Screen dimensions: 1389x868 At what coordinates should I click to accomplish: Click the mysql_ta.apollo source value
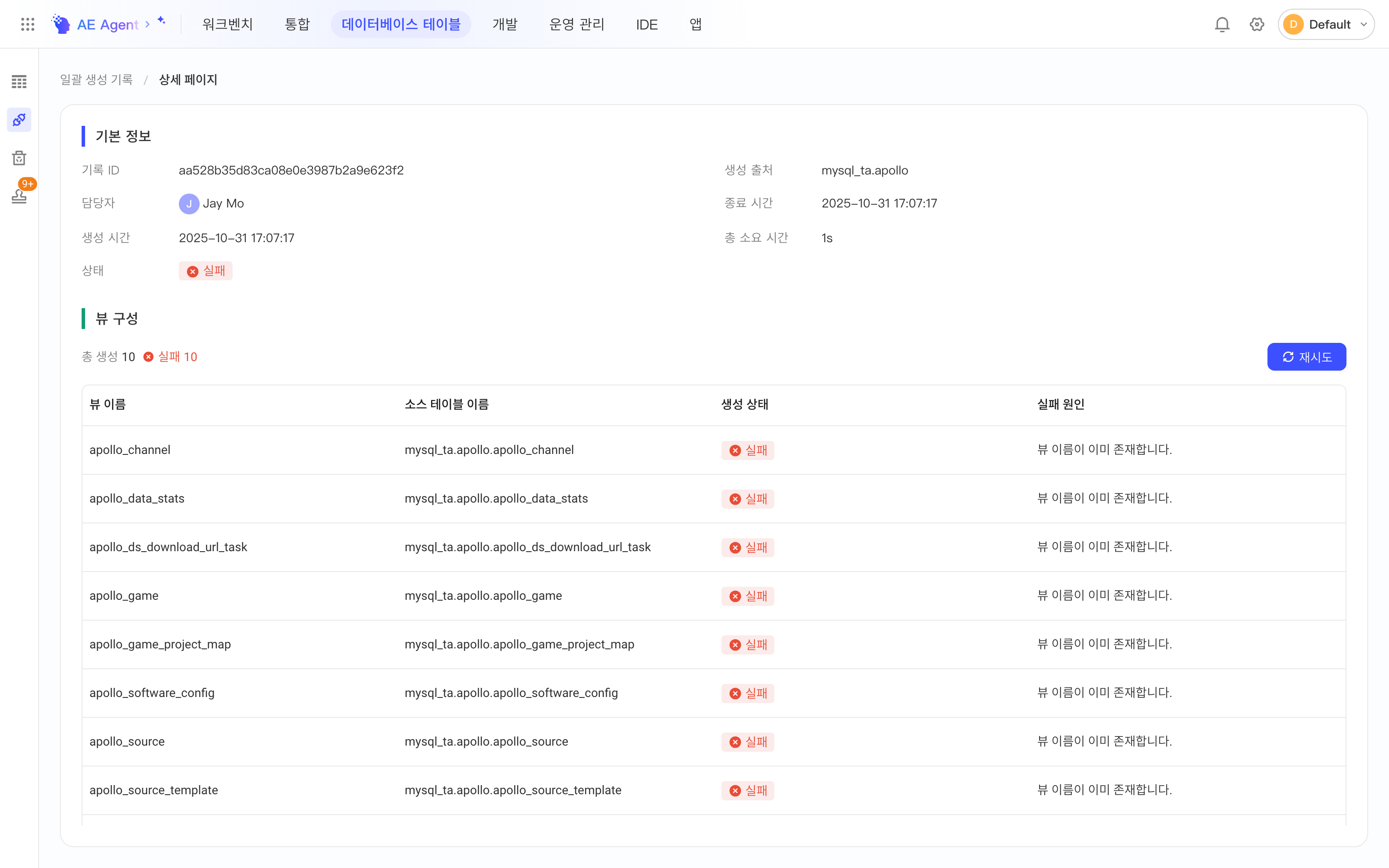point(864,170)
